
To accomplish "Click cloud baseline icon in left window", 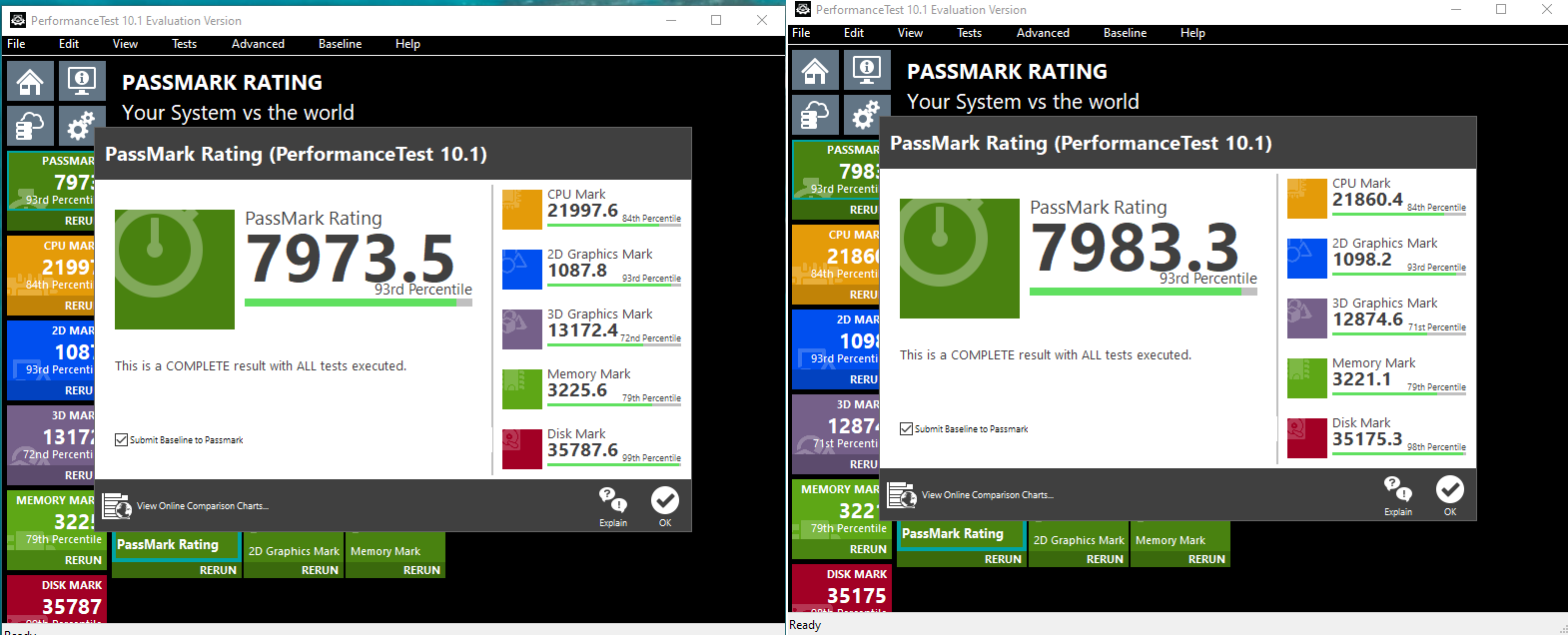I will tap(30, 126).
